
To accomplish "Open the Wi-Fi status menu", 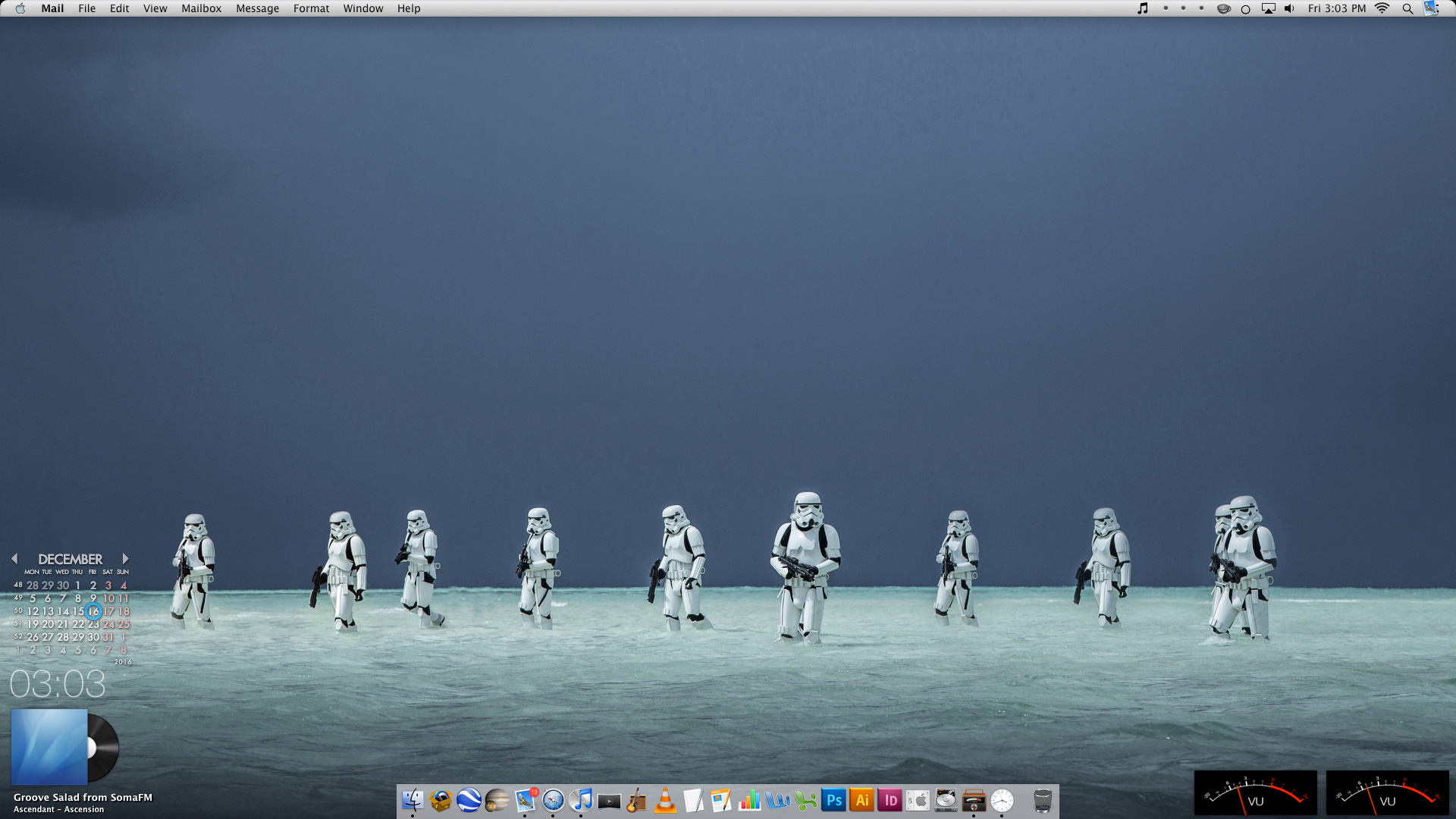I will click(1382, 8).
